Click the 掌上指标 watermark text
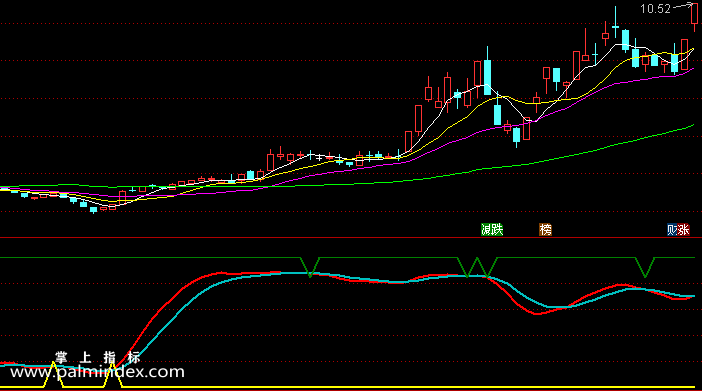 pyautogui.click(x=98, y=357)
